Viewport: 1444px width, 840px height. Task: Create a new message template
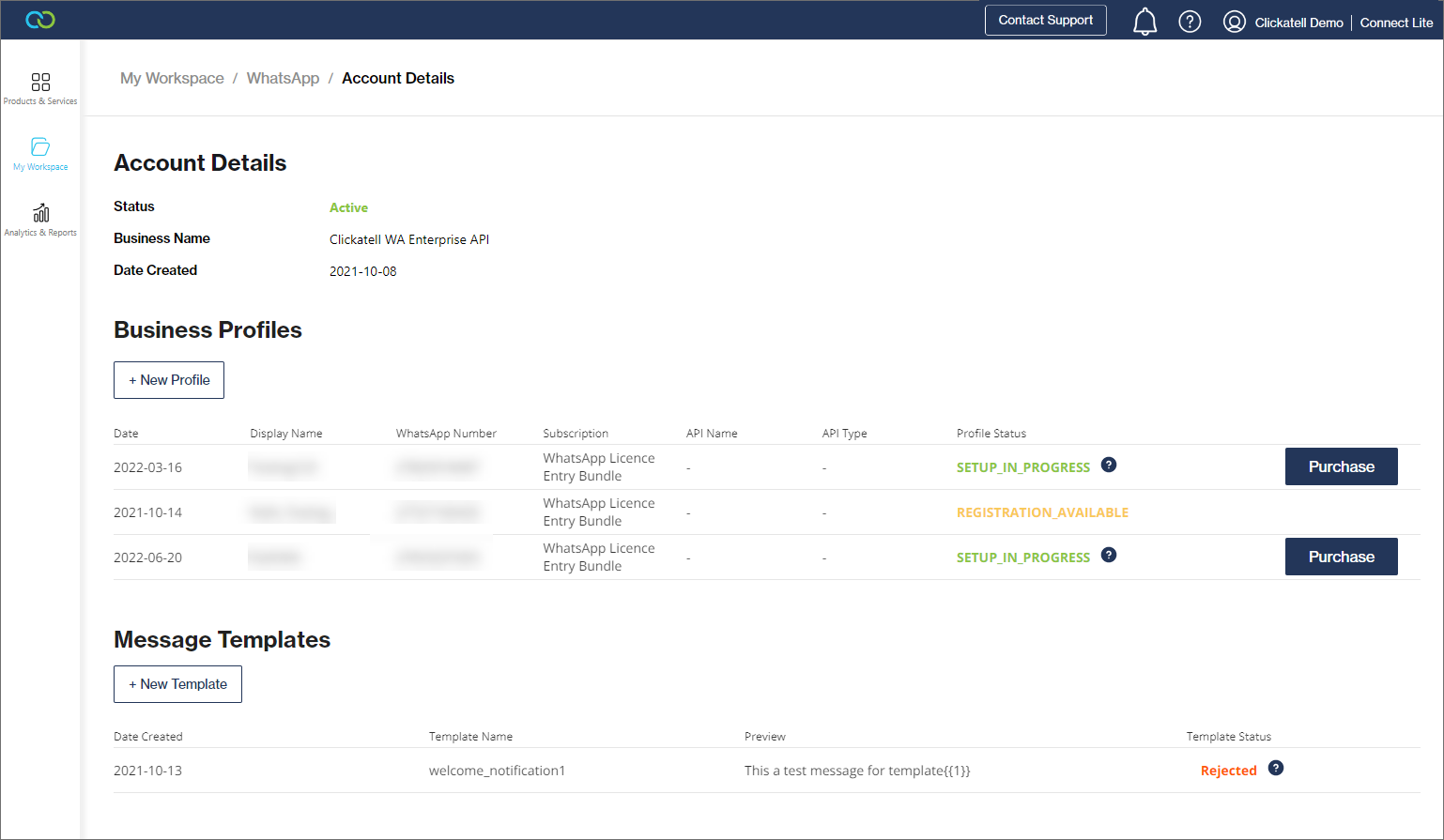177,684
